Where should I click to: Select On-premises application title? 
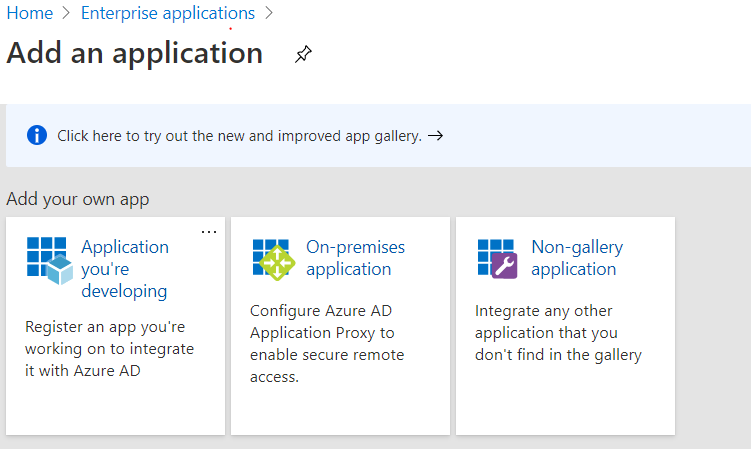(x=355, y=258)
